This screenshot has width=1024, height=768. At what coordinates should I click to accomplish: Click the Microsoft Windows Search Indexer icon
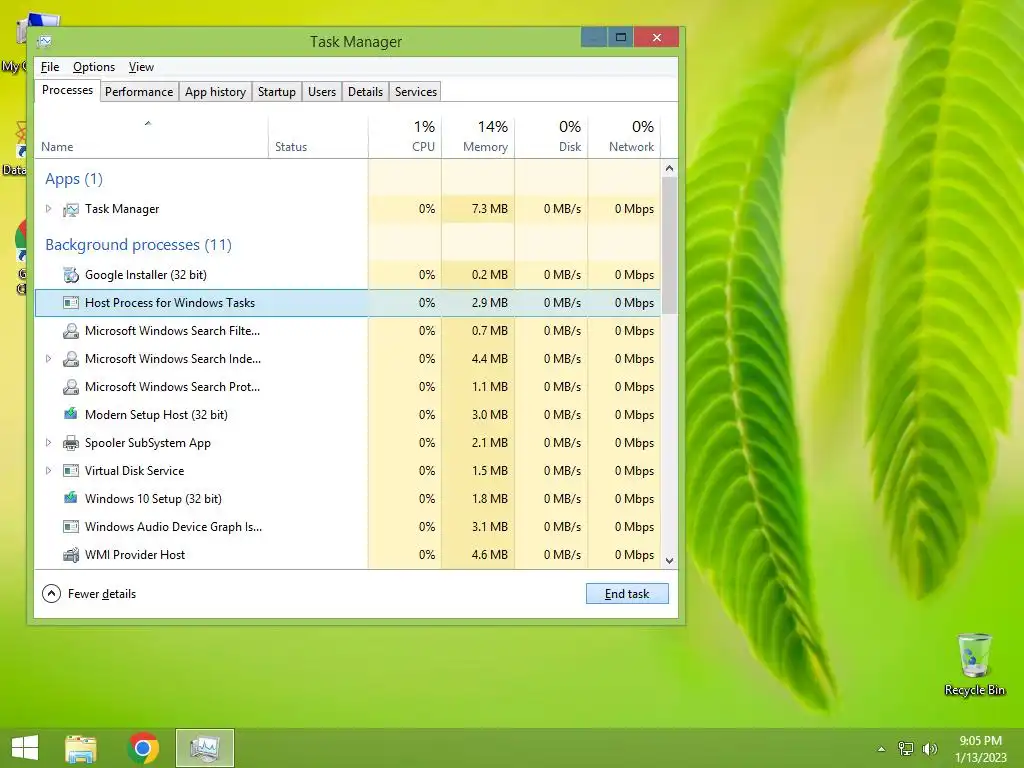[x=71, y=359]
